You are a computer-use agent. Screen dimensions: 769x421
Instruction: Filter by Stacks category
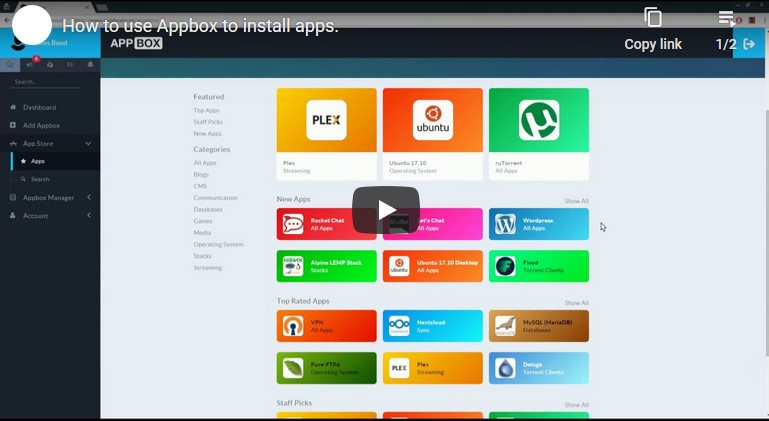(x=203, y=256)
